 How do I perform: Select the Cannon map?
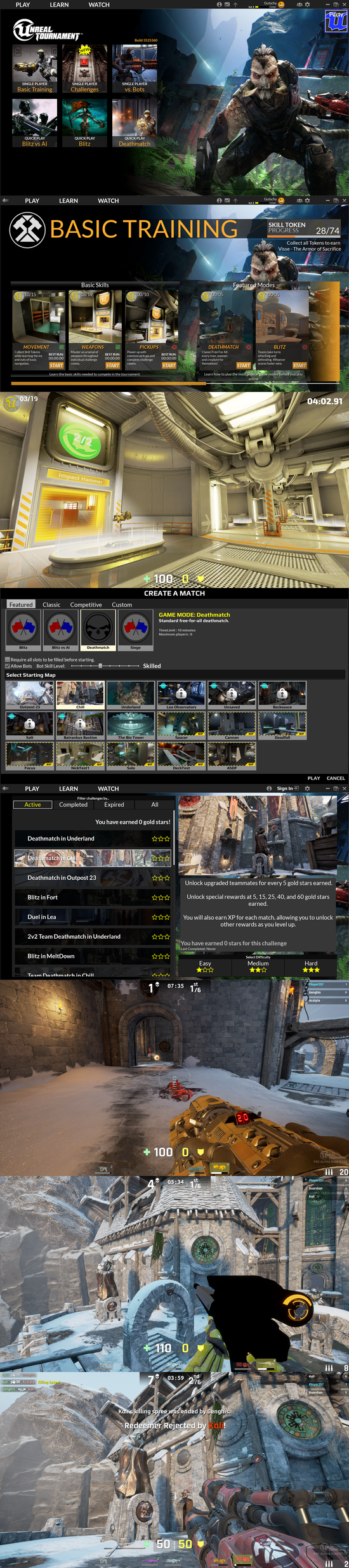pyautogui.click(x=232, y=726)
